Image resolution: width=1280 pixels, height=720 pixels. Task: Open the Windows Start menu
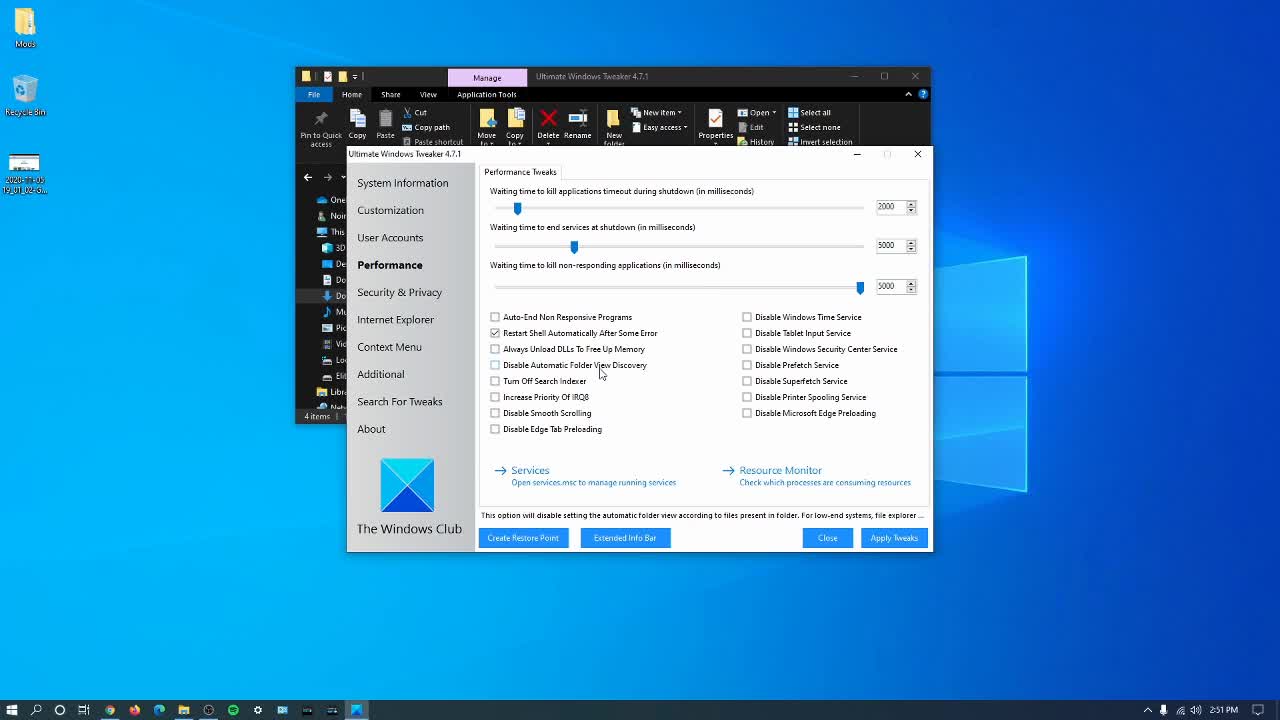tap(12, 710)
